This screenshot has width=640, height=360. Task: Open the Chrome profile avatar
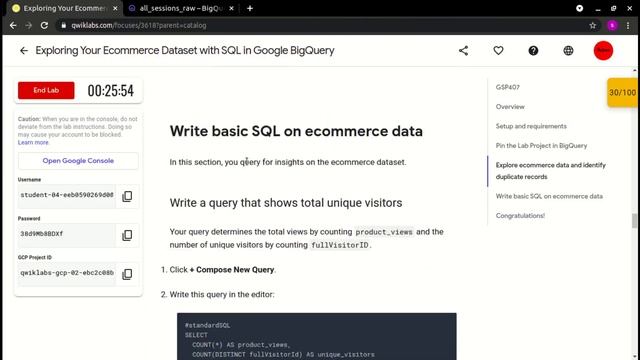pos(612,25)
